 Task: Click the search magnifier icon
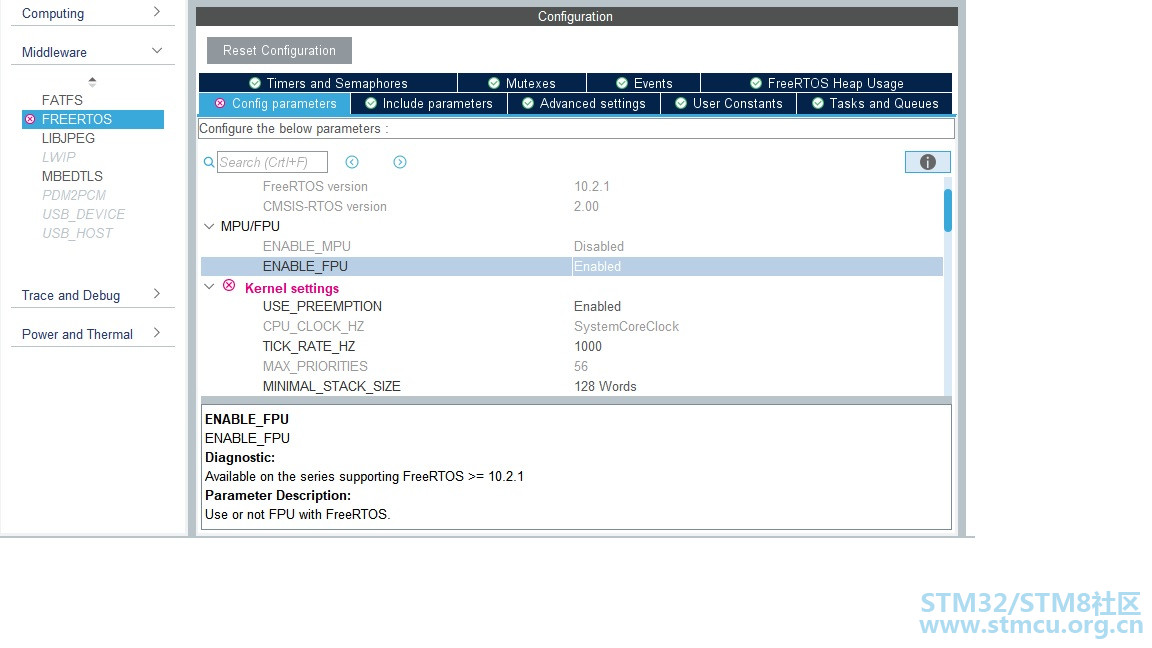[209, 162]
